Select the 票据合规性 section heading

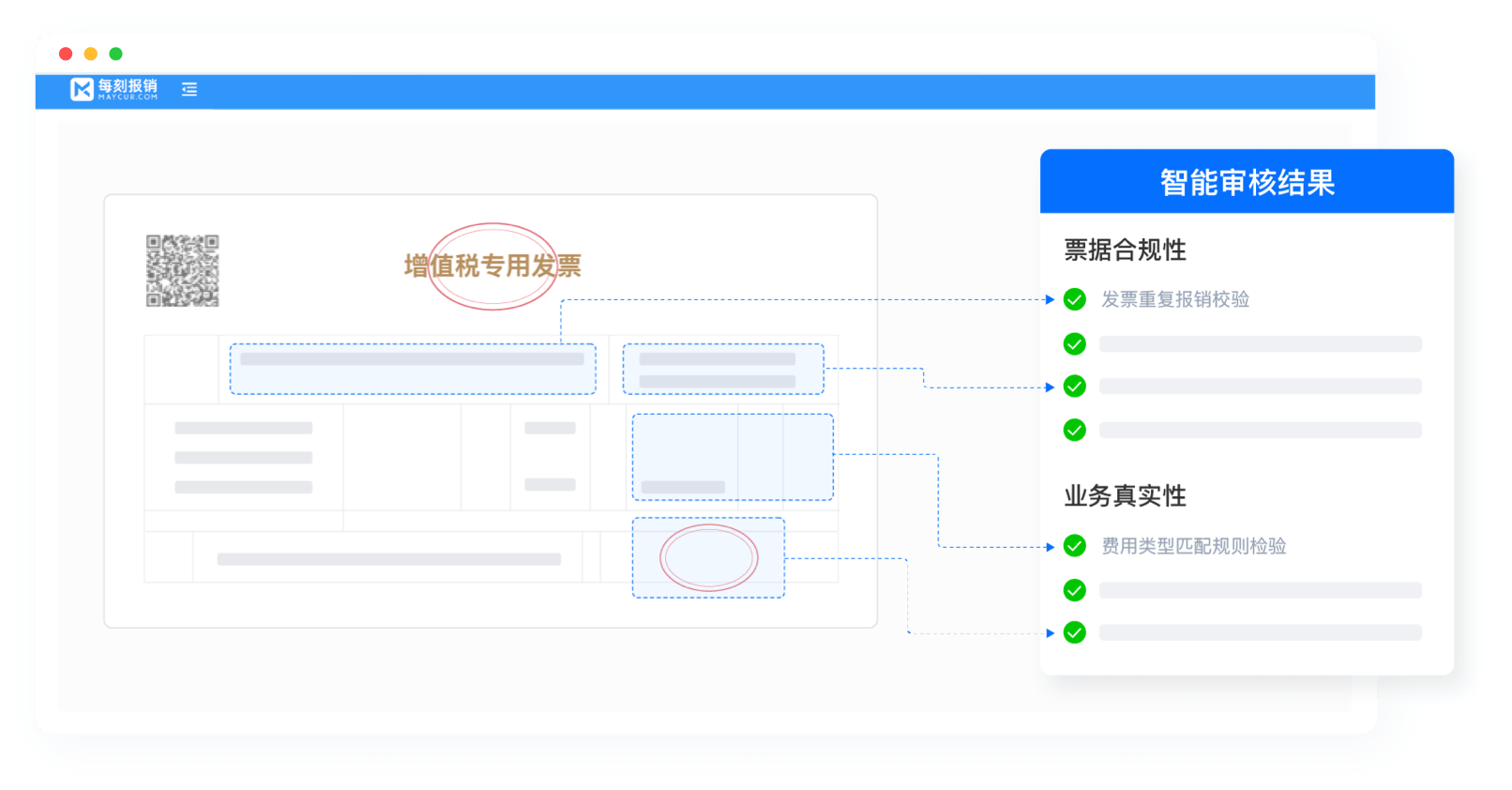point(1125,250)
